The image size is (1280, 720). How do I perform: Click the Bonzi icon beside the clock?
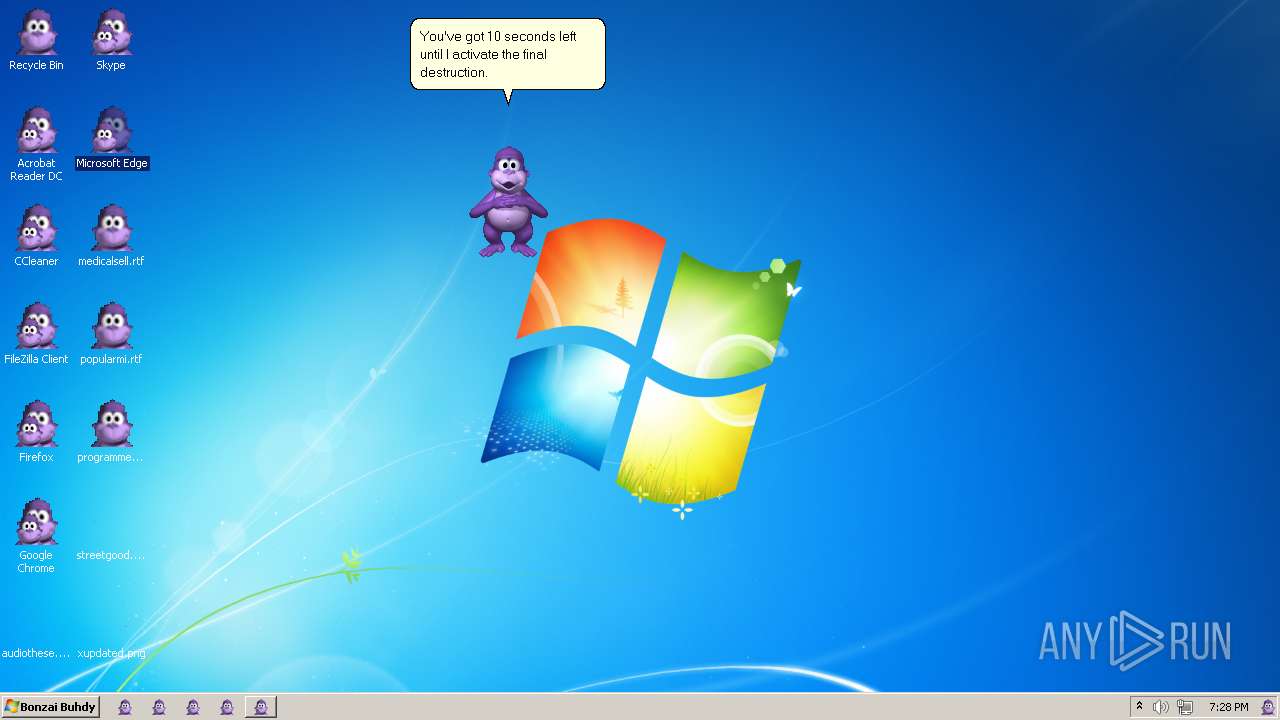[x=1268, y=707]
